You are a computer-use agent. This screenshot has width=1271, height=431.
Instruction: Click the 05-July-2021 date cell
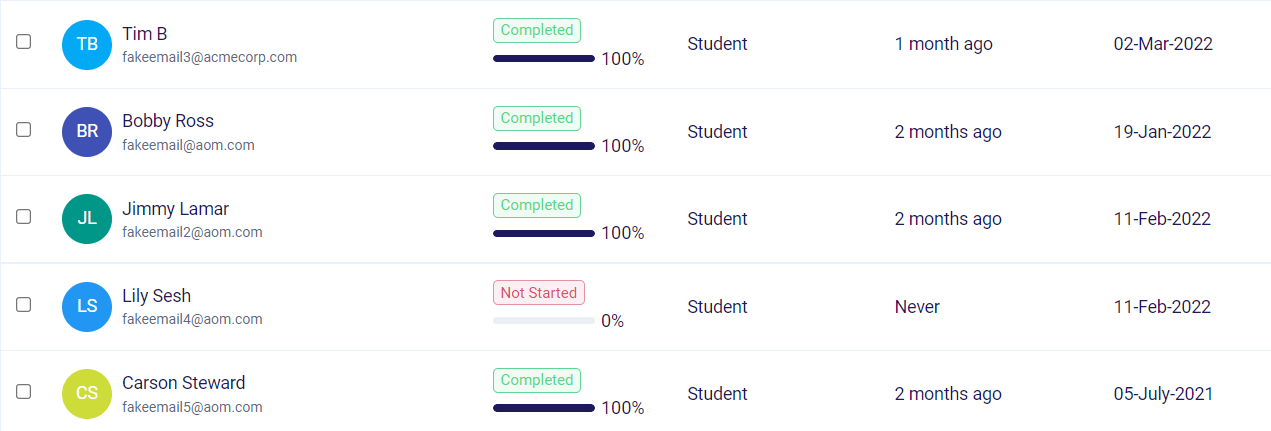1163,394
